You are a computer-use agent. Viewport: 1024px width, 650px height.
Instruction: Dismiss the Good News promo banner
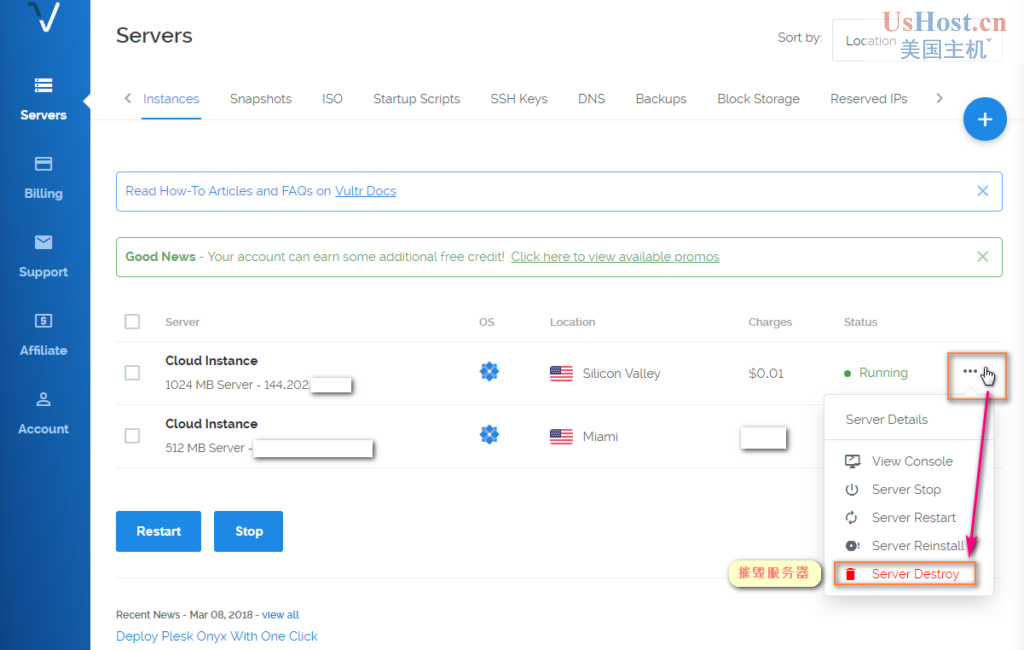pyautogui.click(x=982, y=257)
